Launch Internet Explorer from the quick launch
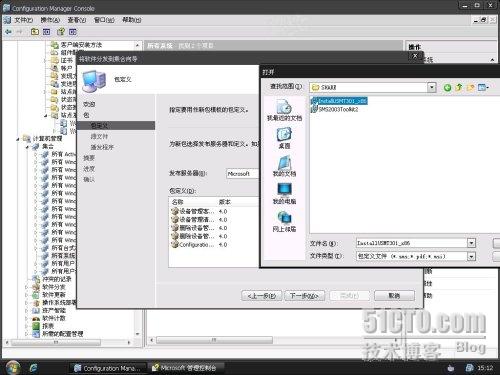Screen dimensions: 500x375 pos(33,368)
